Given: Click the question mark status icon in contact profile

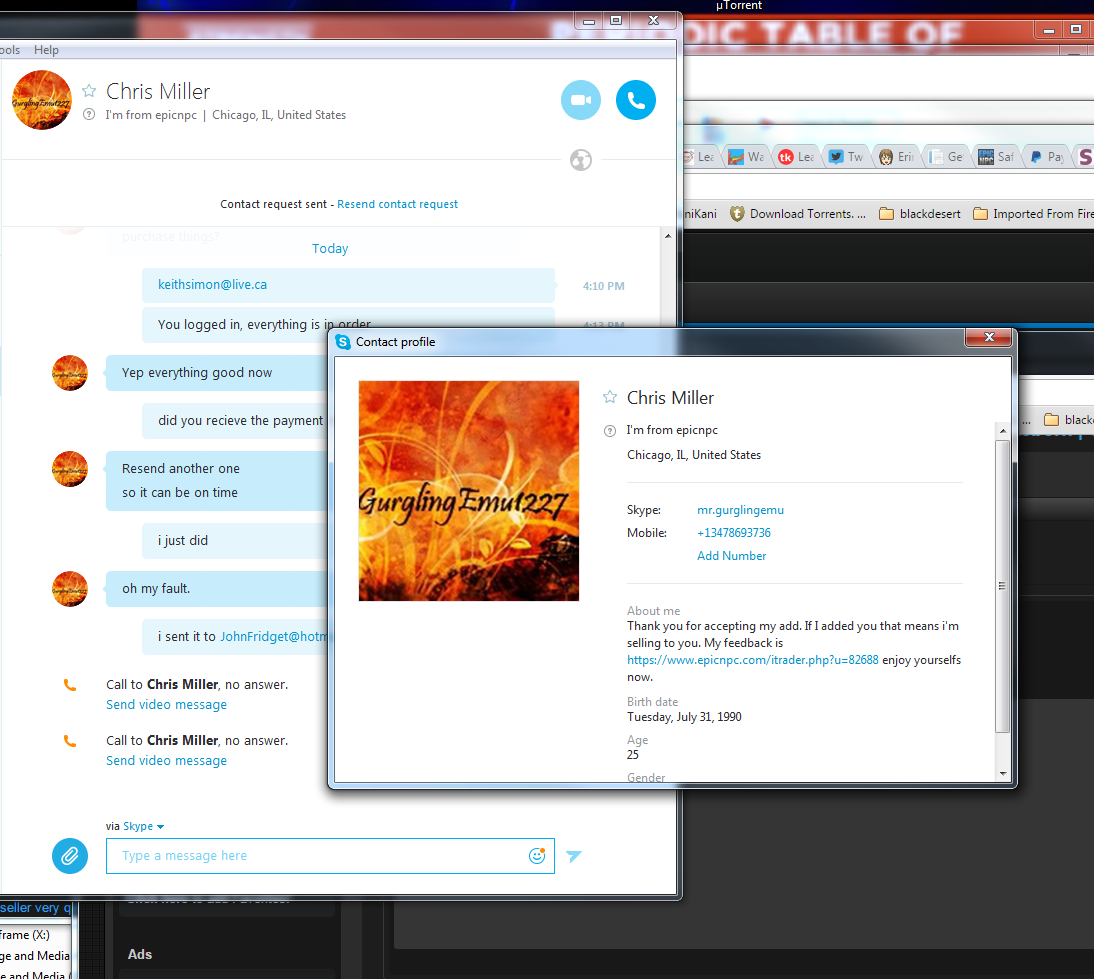Looking at the screenshot, I should (x=610, y=431).
